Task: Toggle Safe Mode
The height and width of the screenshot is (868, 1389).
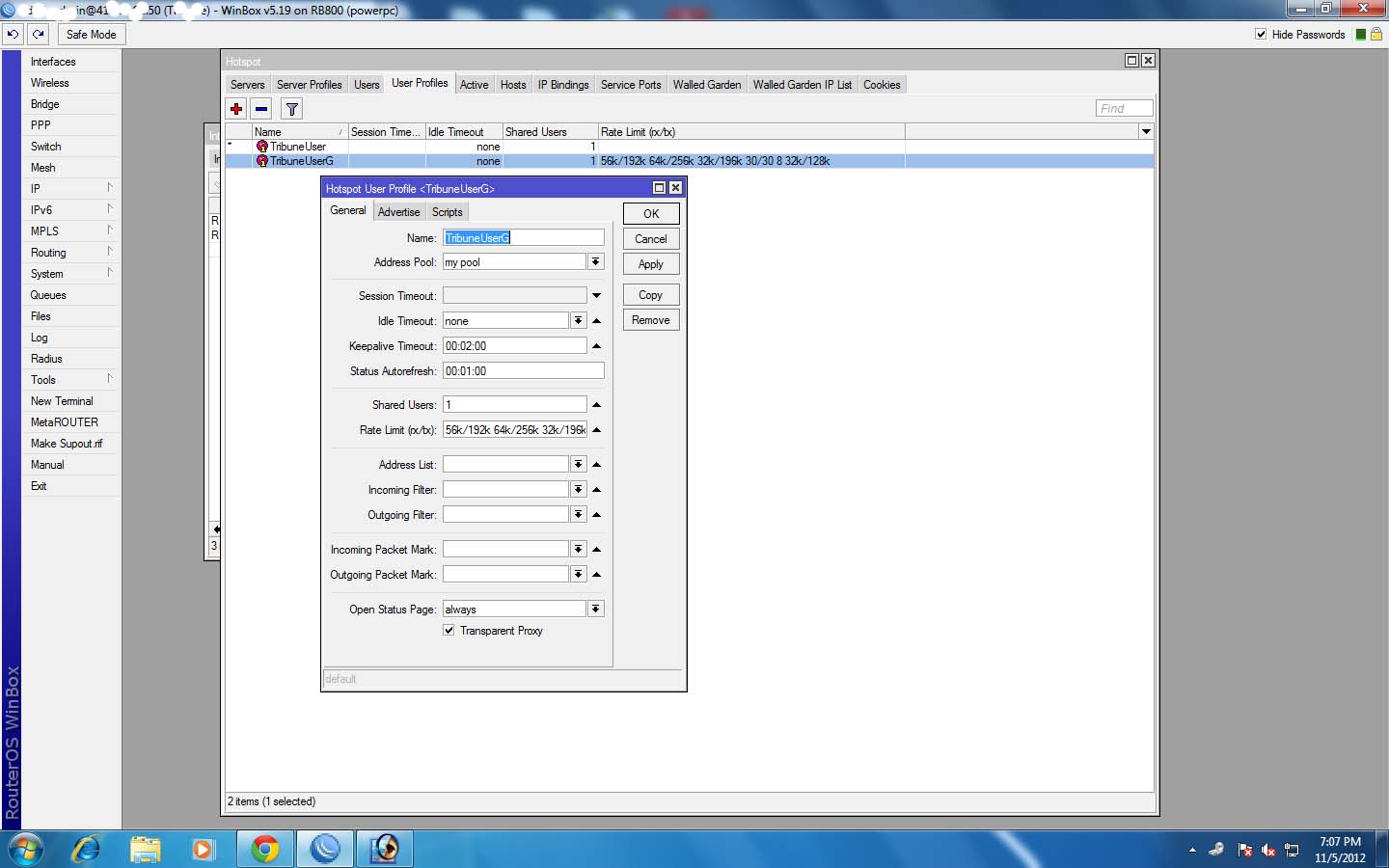Action: (91, 34)
